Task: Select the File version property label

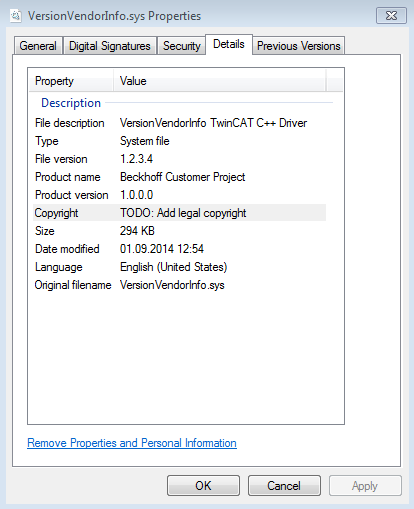Action: tap(61, 159)
